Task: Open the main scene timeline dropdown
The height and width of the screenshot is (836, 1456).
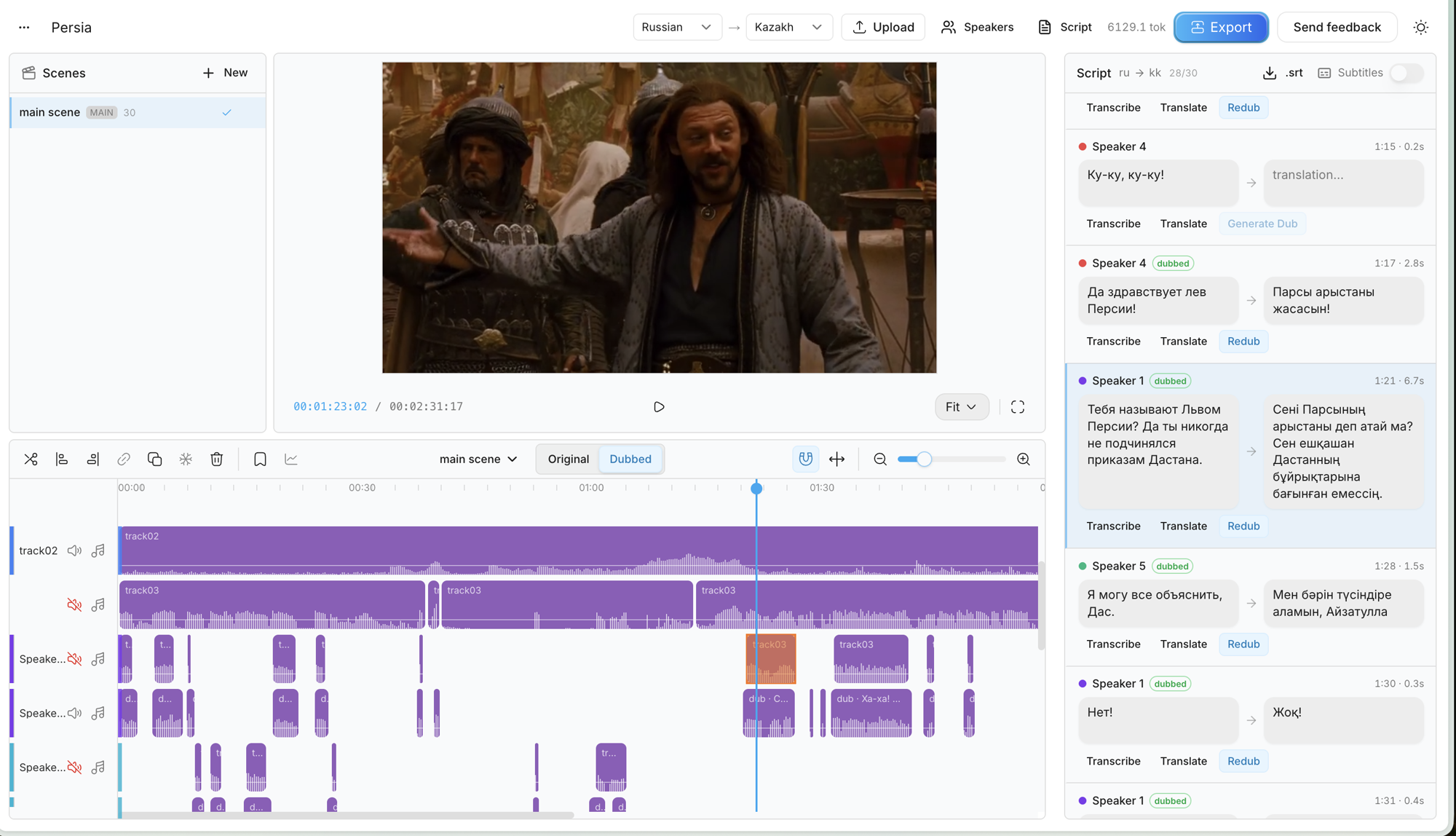Action: [478, 459]
